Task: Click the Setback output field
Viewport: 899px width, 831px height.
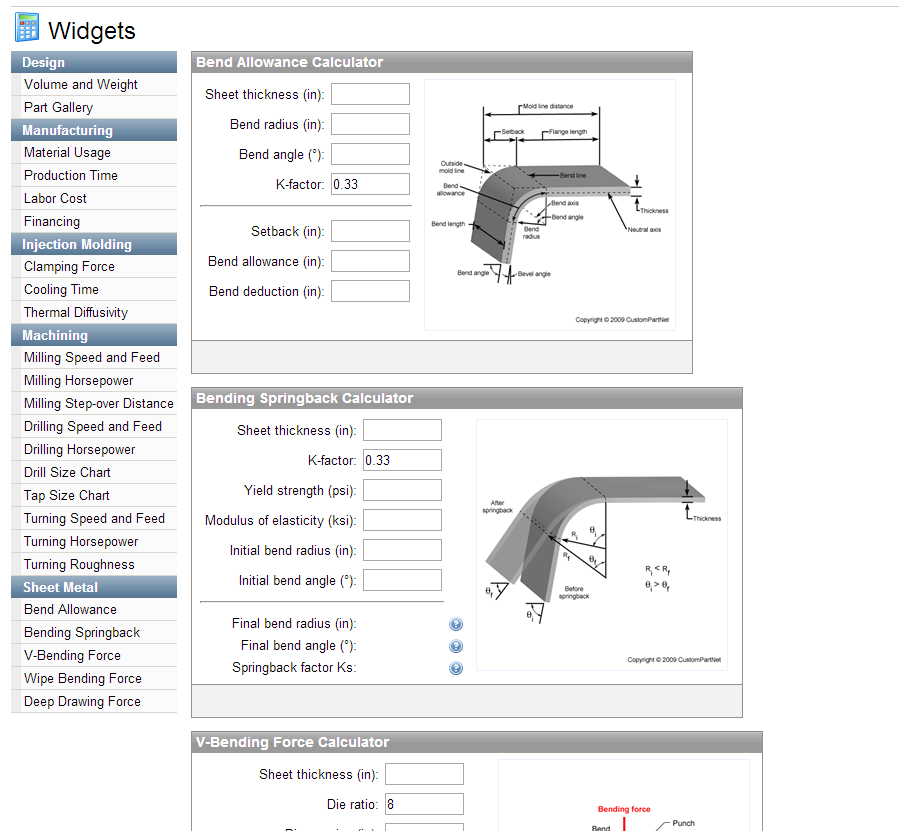Action: 370,231
